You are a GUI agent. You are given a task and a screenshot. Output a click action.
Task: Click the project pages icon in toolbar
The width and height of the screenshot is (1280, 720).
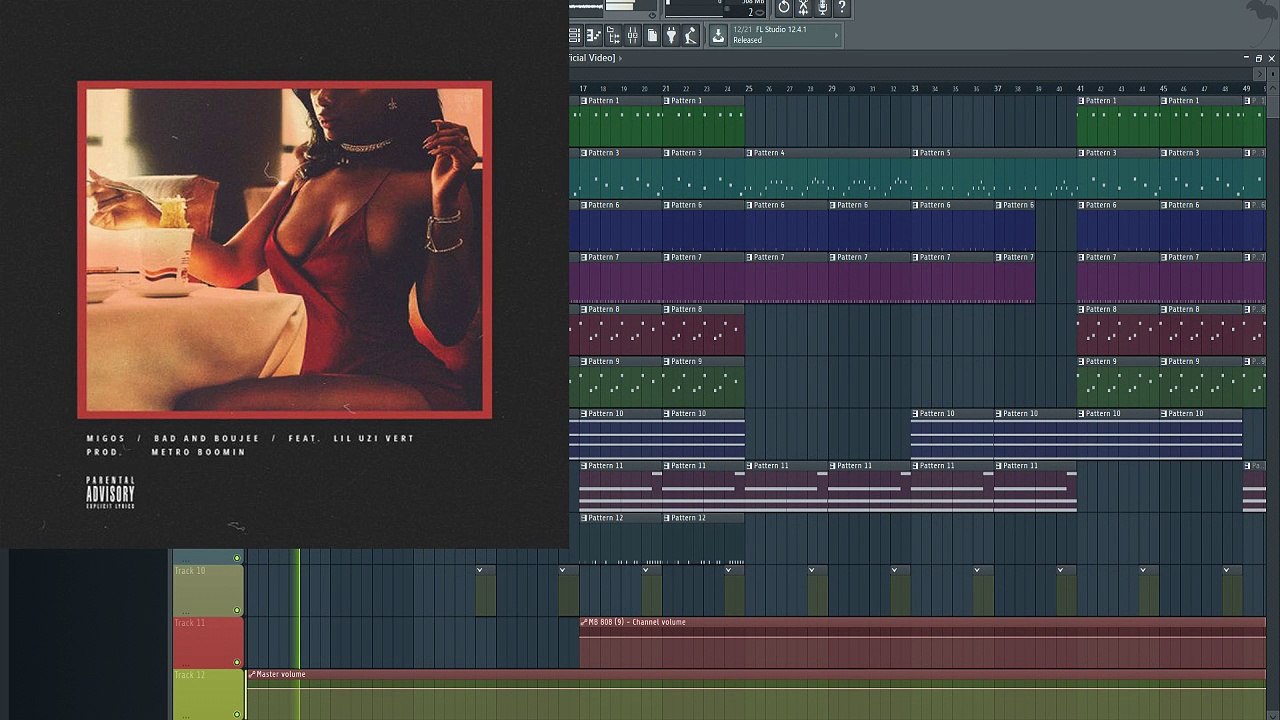click(652, 36)
